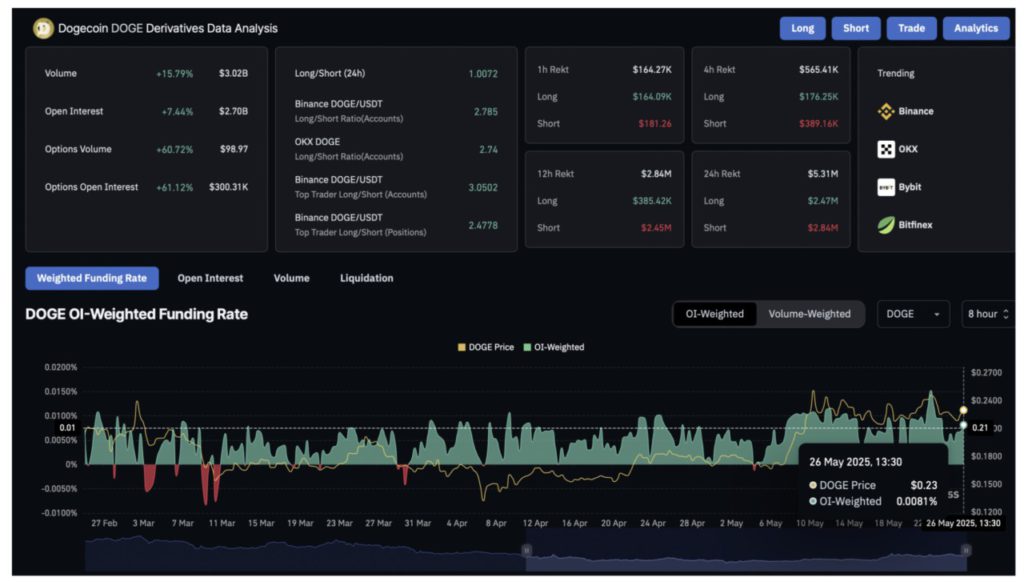This screenshot has width=1024, height=582.
Task: Click the OKX exchange icon
Action: click(x=886, y=149)
